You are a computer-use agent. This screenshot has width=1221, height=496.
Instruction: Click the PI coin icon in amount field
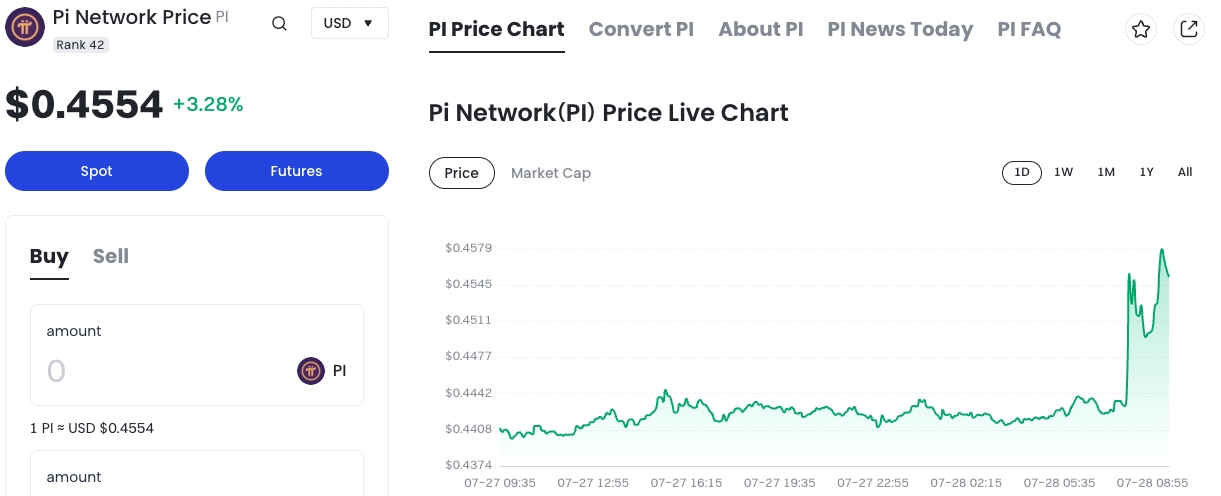pos(311,371)
